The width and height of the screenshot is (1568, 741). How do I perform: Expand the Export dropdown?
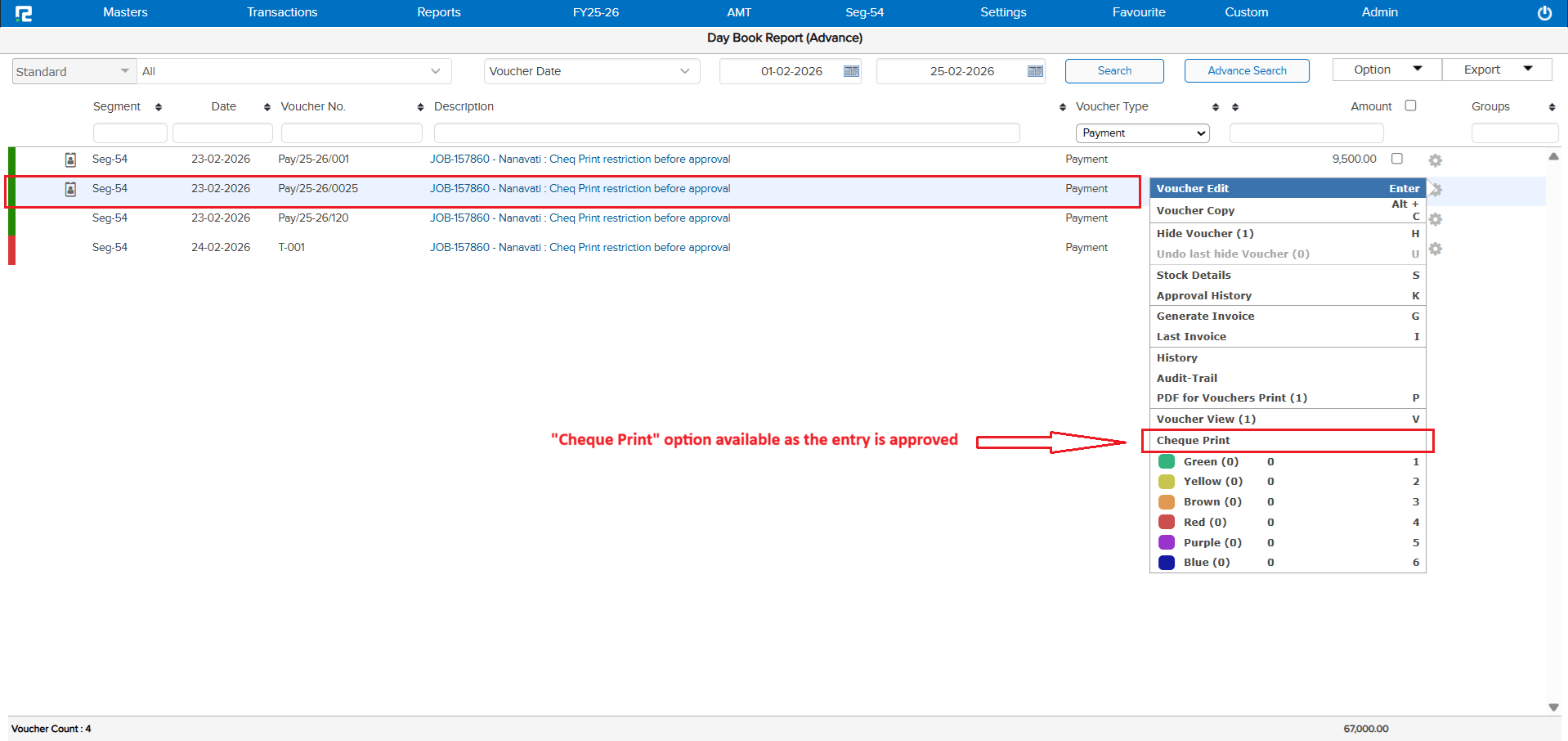click(1496, 70)
